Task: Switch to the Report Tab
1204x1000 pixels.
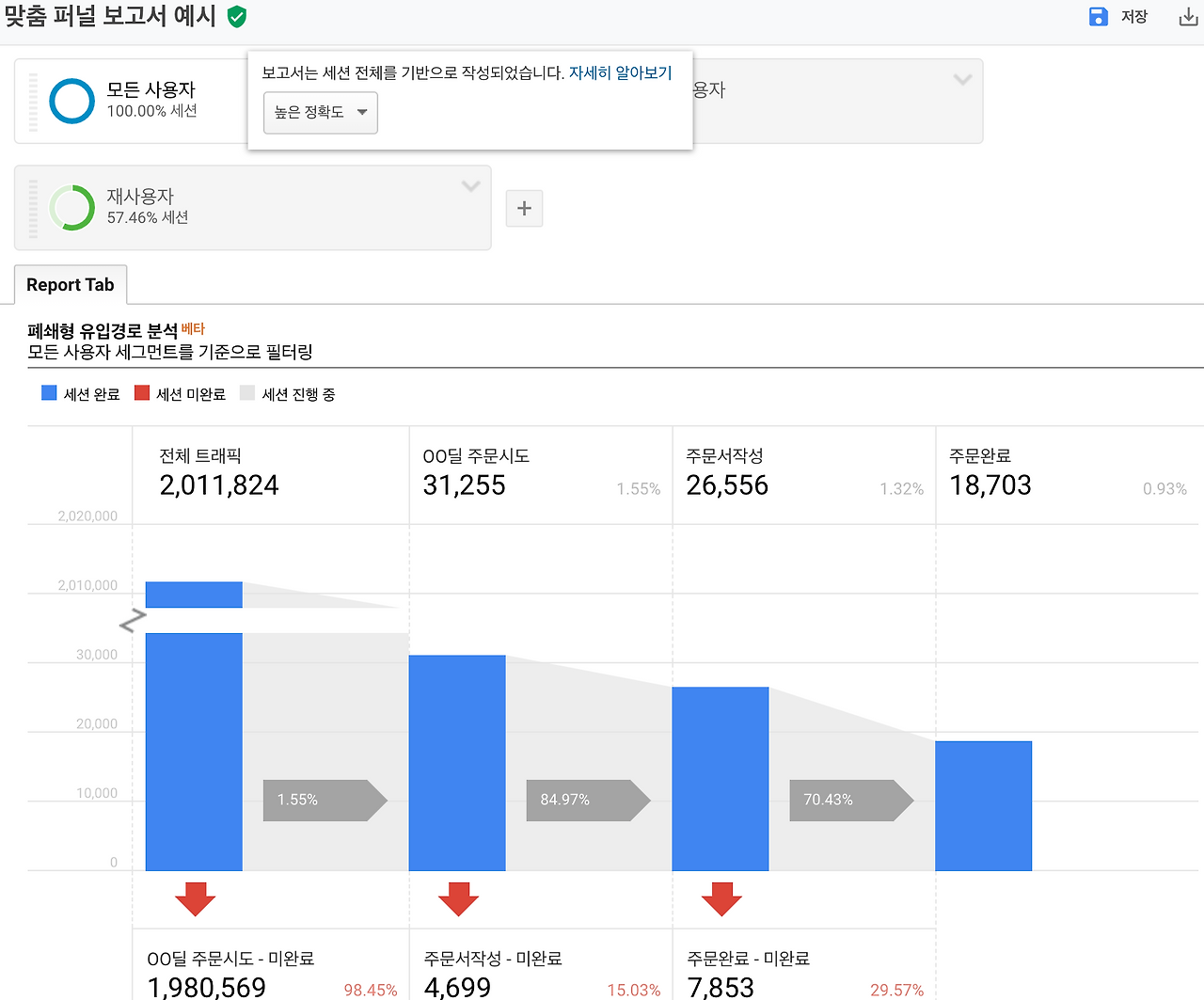Action: click(x=70, y=284)
